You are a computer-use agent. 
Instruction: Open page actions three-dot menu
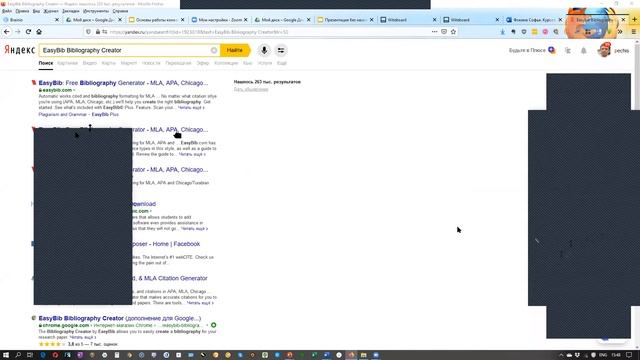pos(434,31)
